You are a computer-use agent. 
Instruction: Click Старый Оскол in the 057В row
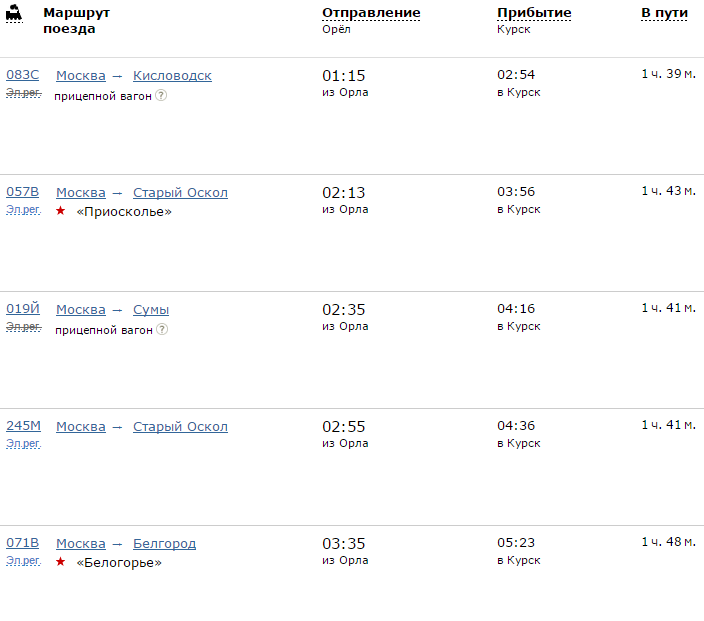click(x=180, y=193)
